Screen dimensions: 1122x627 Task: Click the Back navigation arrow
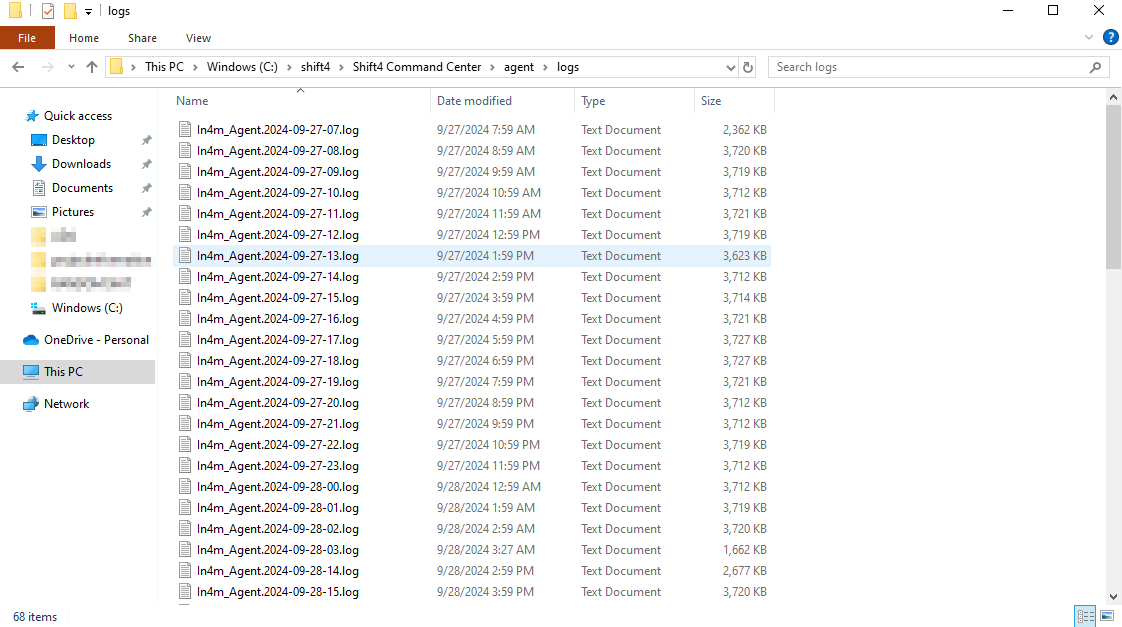pos(18,67)
